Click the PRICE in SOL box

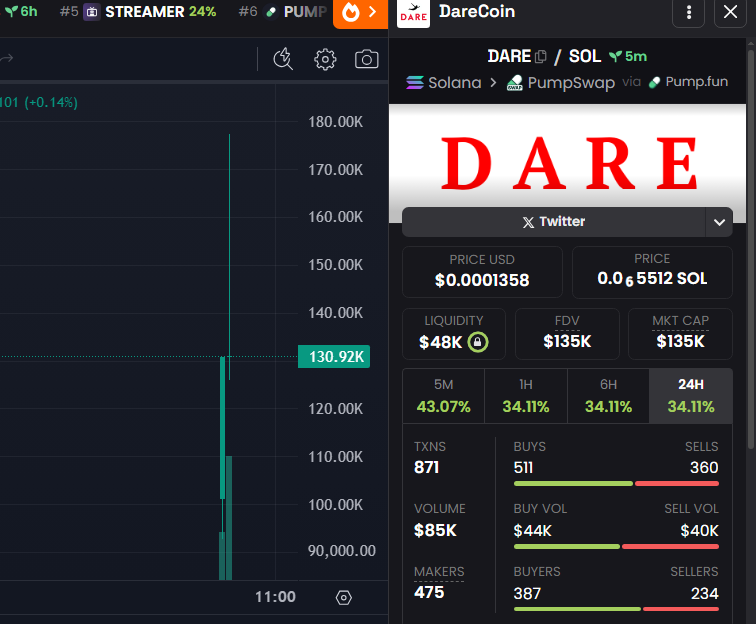click(652, 272)
